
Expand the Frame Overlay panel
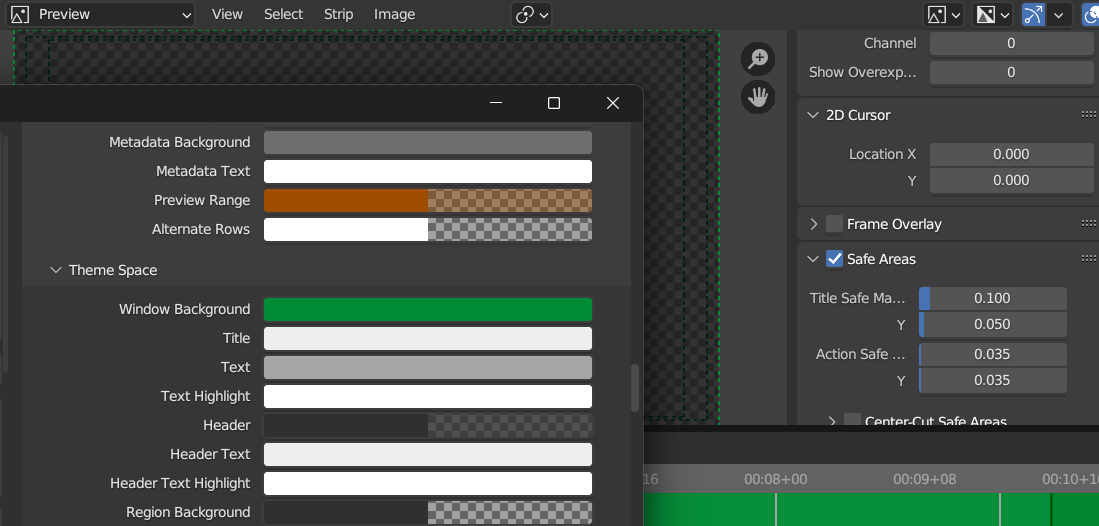pyautogui.click(x=813, y=224)
